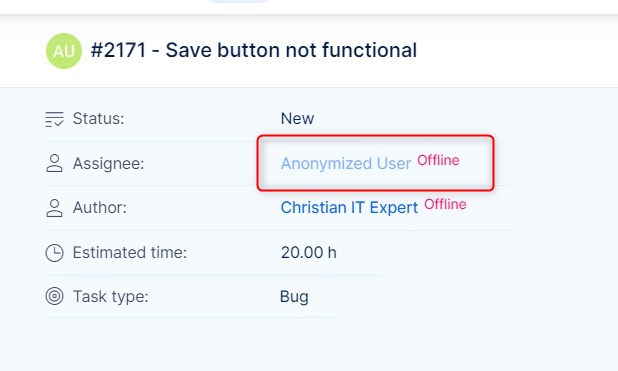
Task: Click the Status value New
Action: [x=297, y=118]
